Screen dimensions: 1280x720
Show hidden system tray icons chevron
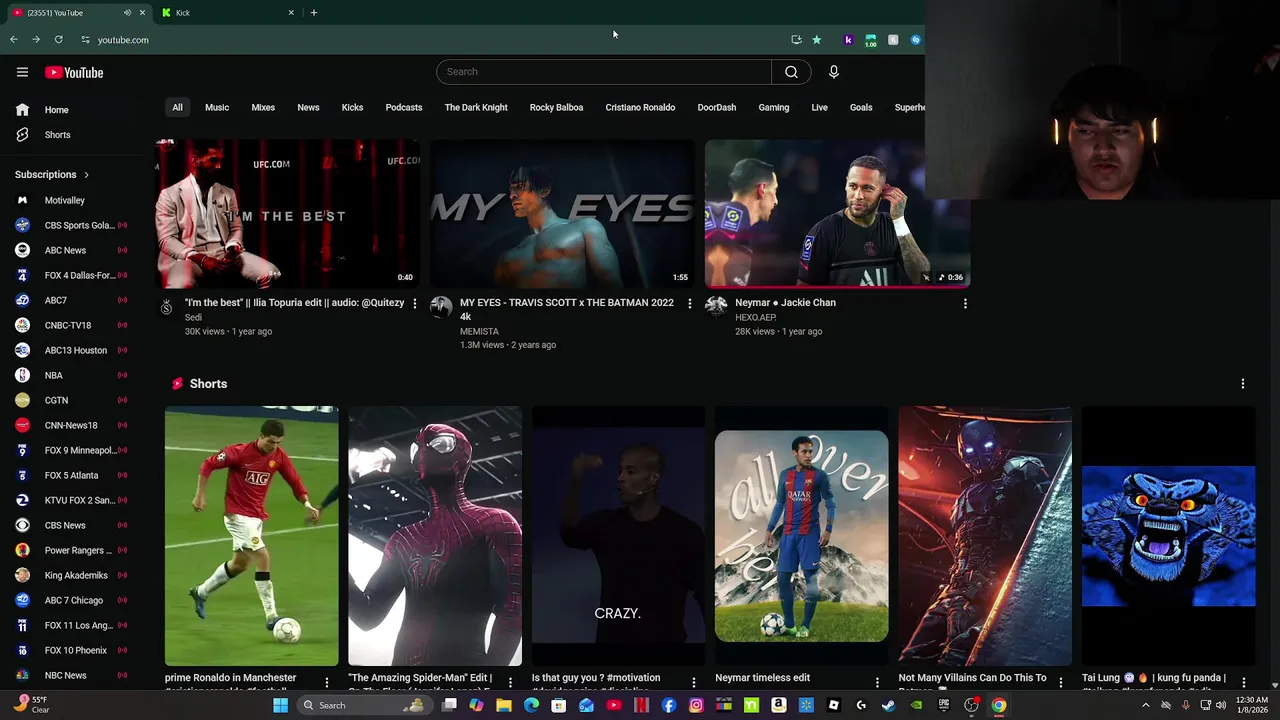tap(1145, 705)
